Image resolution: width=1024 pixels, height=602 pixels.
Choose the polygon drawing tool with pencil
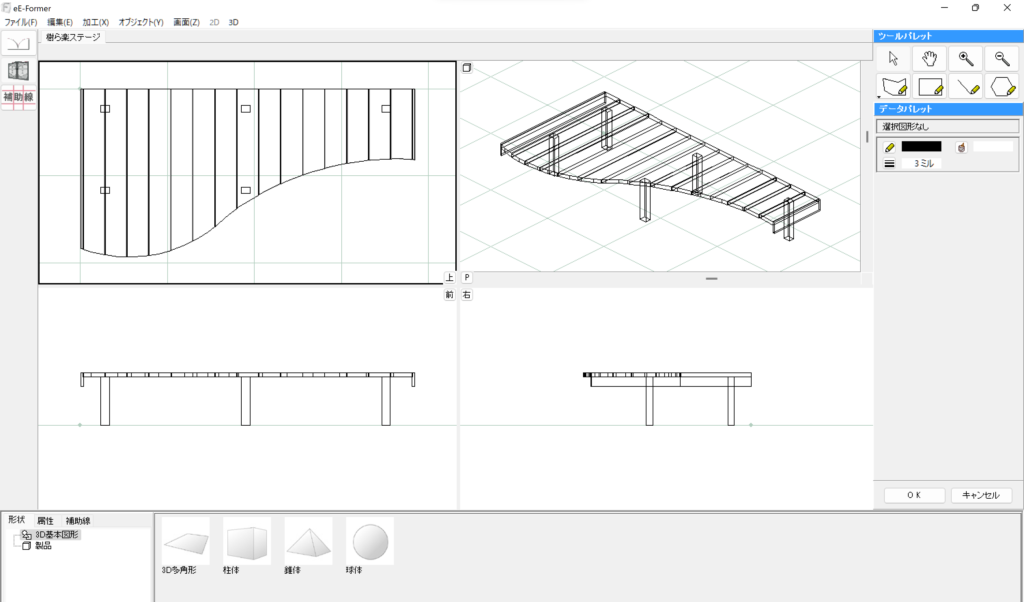pos(894,88)
